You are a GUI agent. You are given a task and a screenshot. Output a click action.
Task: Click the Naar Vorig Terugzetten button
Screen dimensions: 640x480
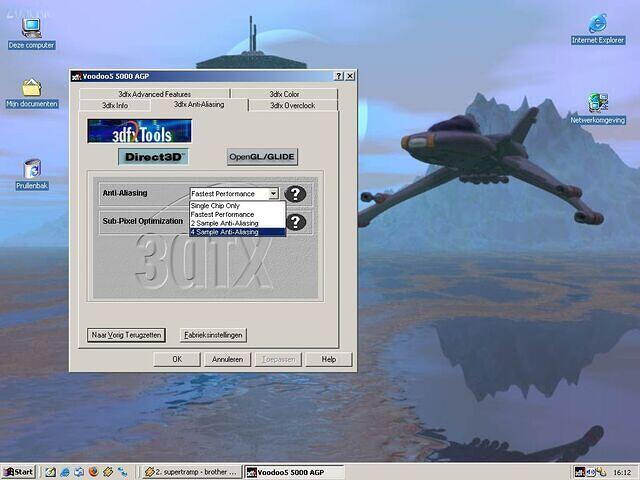pos(126,335)
